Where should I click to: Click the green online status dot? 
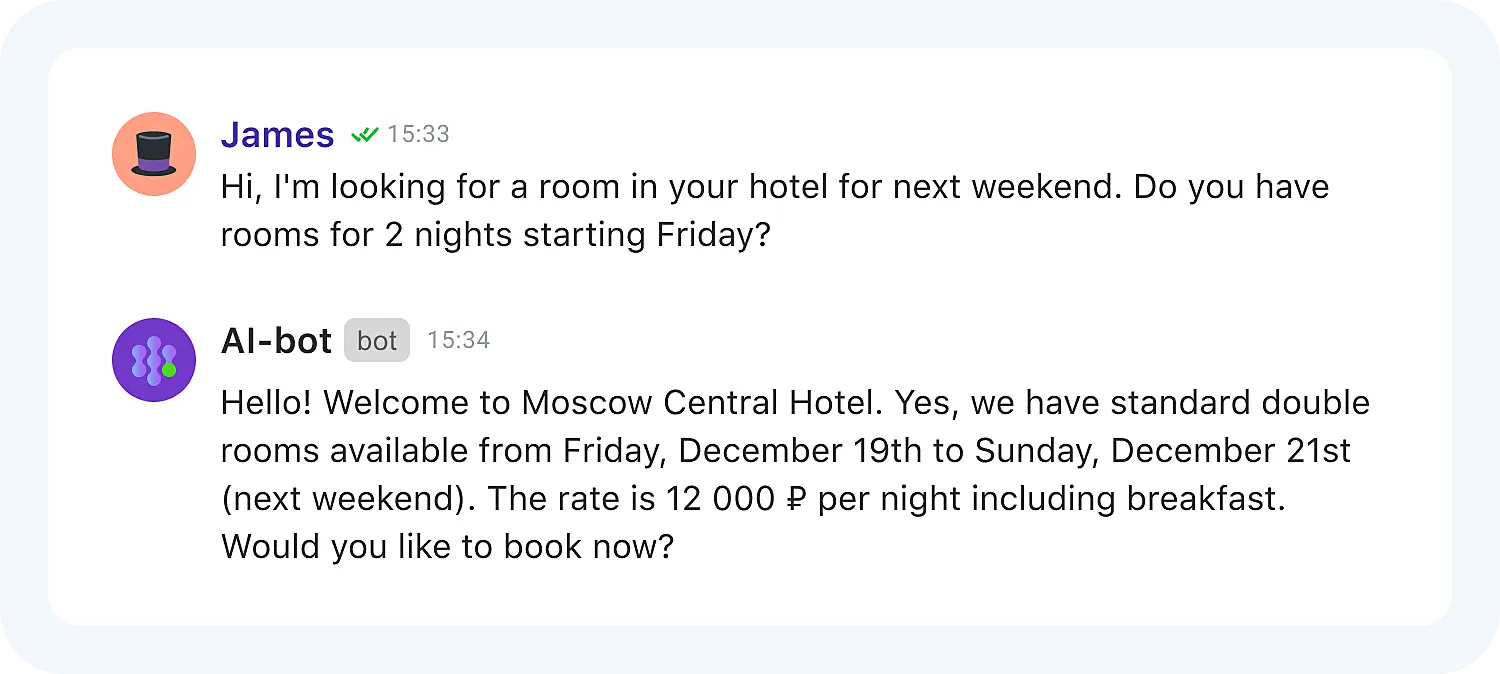click(x=169, y=370)
